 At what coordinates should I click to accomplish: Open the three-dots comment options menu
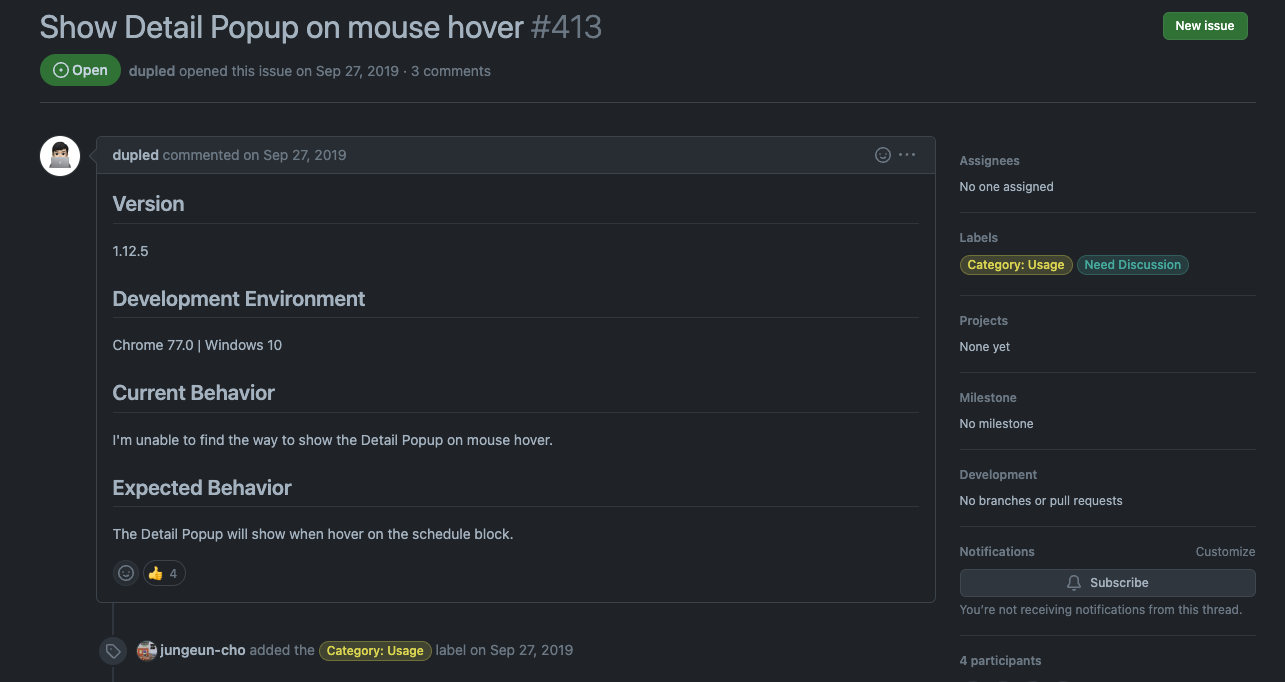pos(907,155)
